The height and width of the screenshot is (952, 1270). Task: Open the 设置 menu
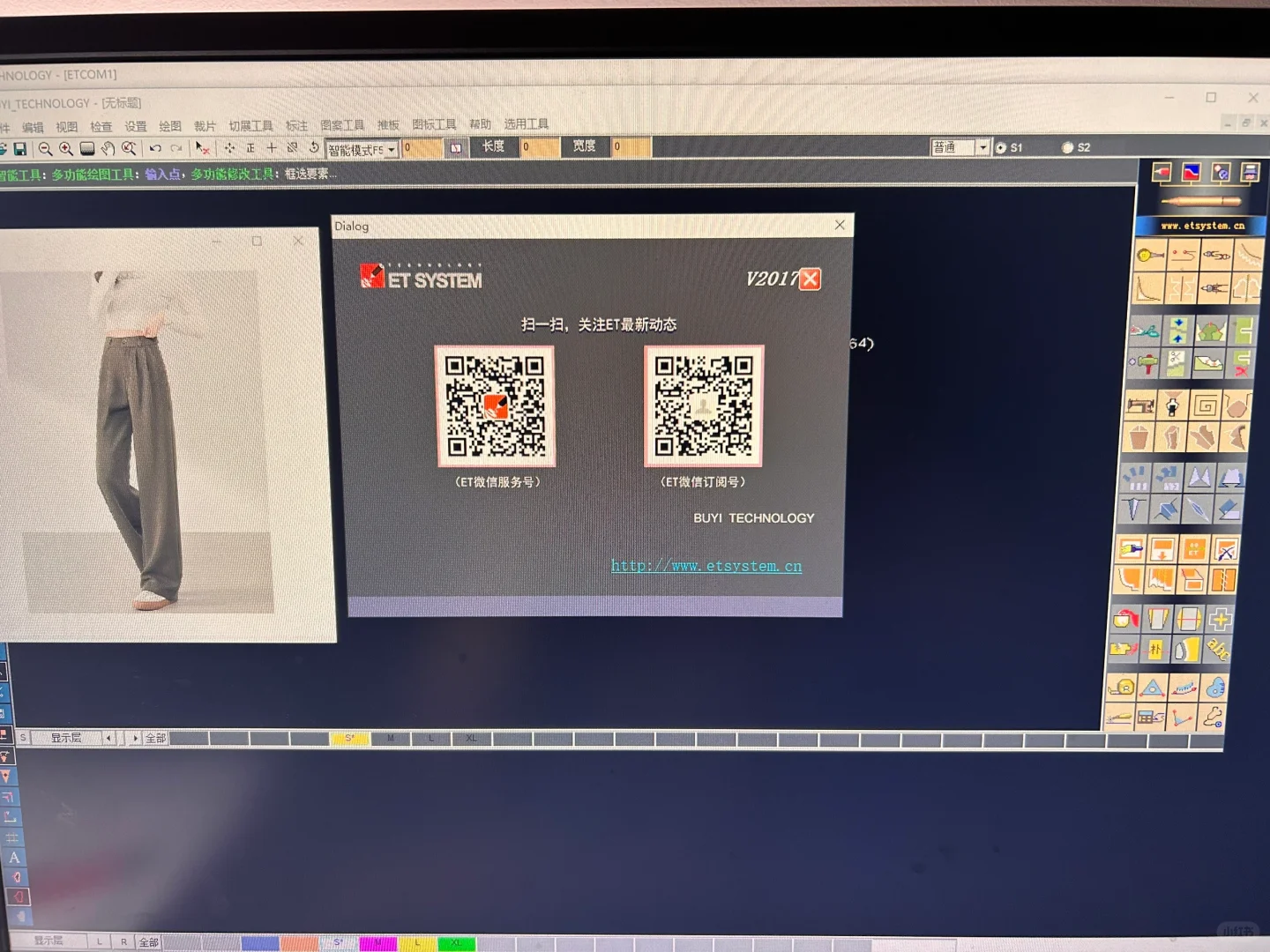(136, 127)
